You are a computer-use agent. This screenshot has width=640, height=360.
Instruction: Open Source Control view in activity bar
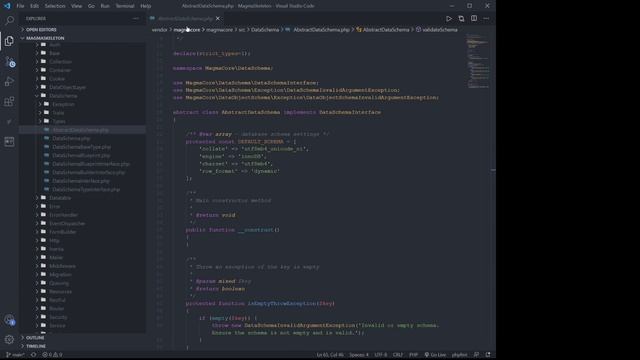click(9, 62)
